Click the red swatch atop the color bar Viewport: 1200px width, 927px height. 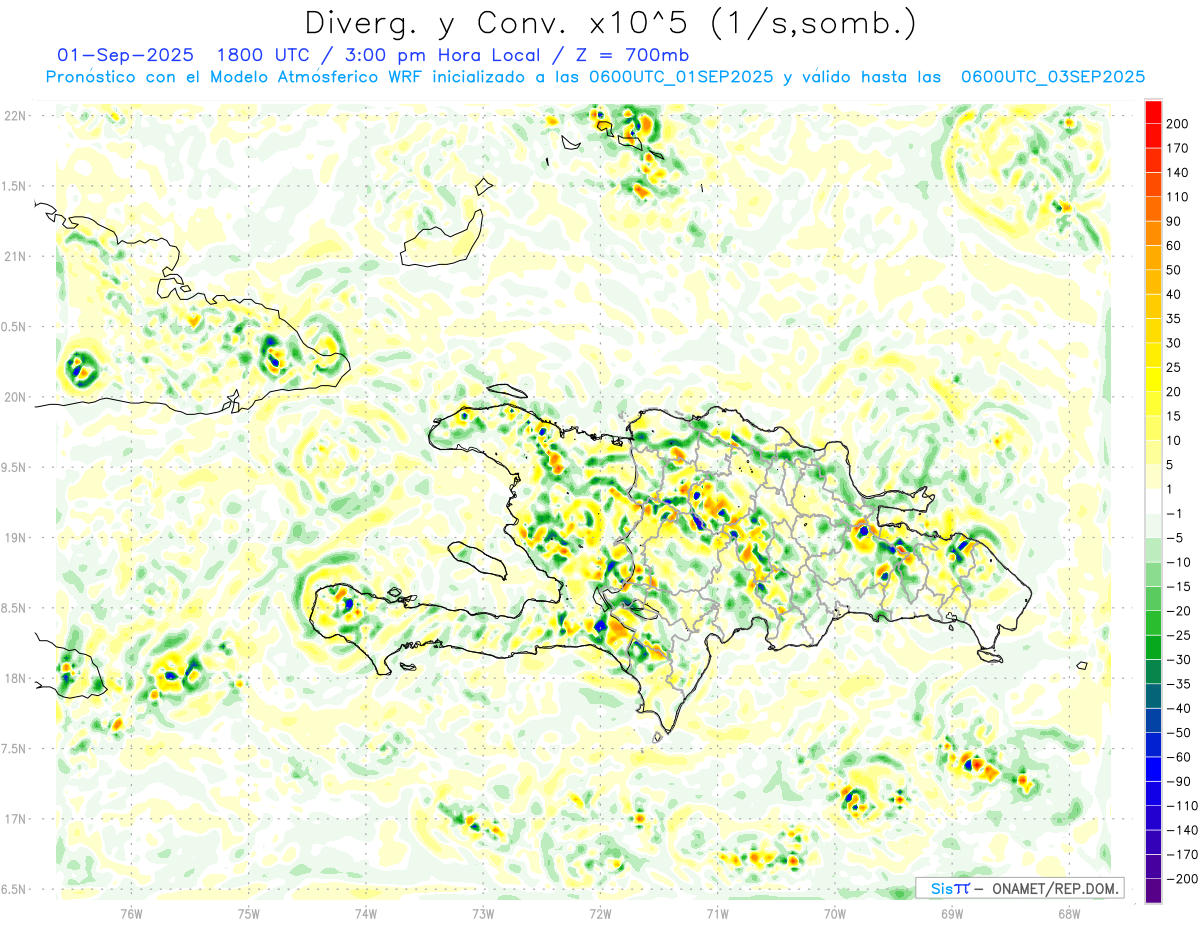[1153, 112]
